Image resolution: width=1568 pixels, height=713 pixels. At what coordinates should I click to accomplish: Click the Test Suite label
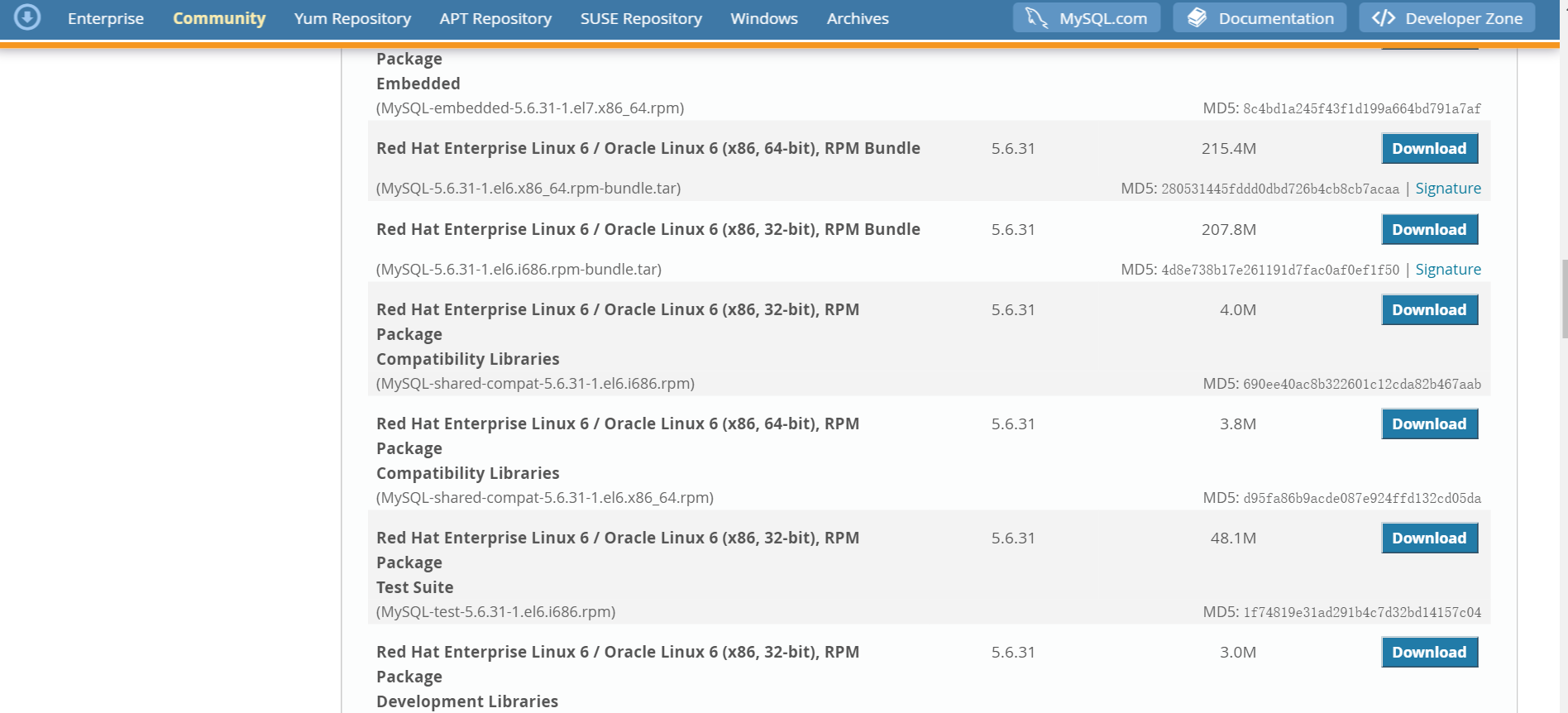[x=415, y=587]
